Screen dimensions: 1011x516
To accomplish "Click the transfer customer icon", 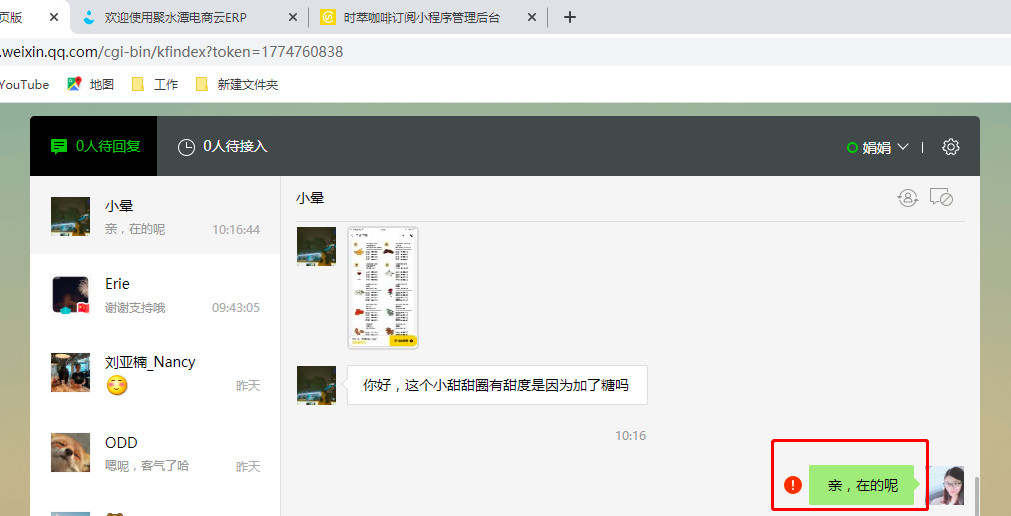I will tap(908, 197).
